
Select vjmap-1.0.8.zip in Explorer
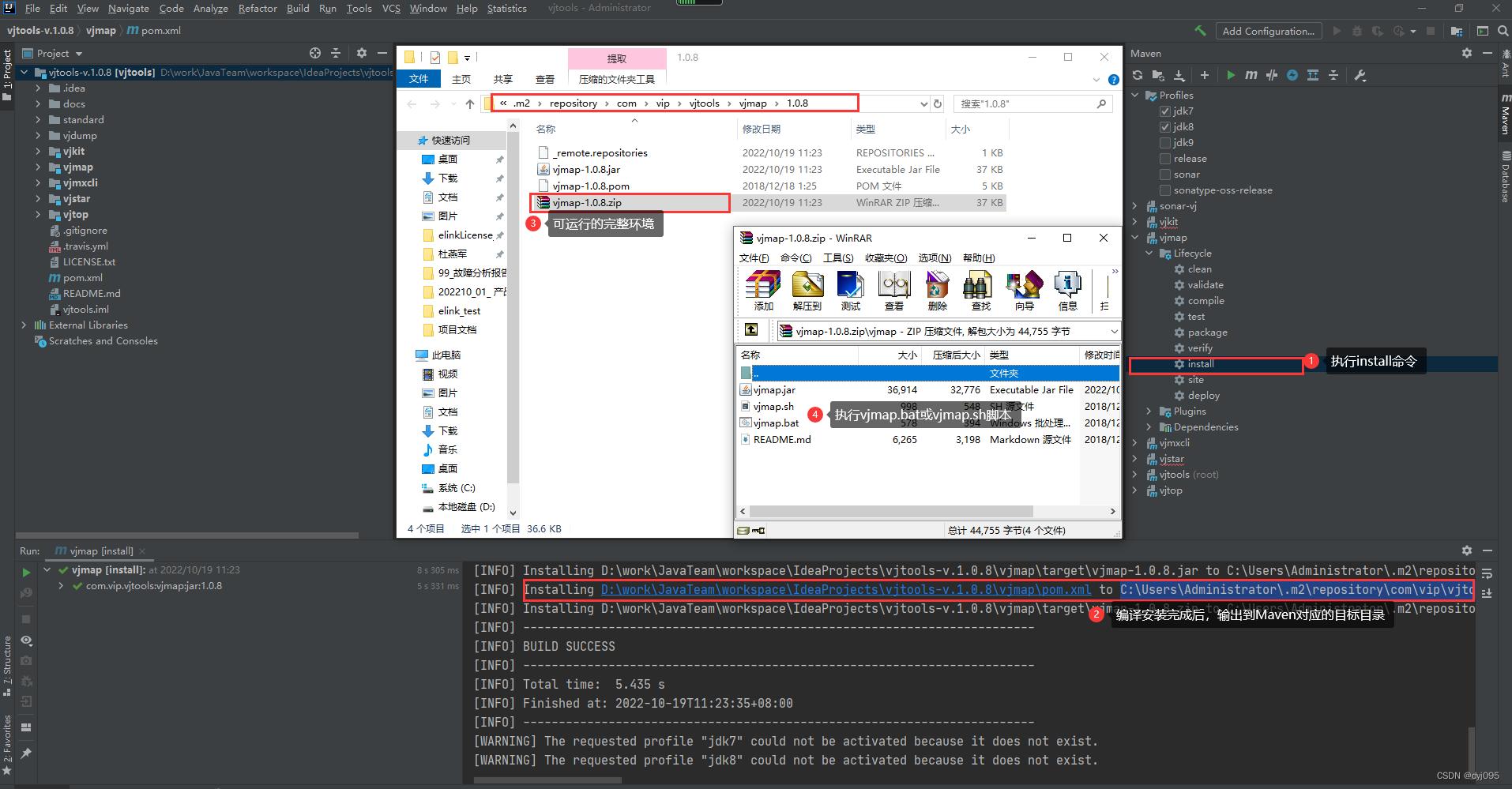586,203
